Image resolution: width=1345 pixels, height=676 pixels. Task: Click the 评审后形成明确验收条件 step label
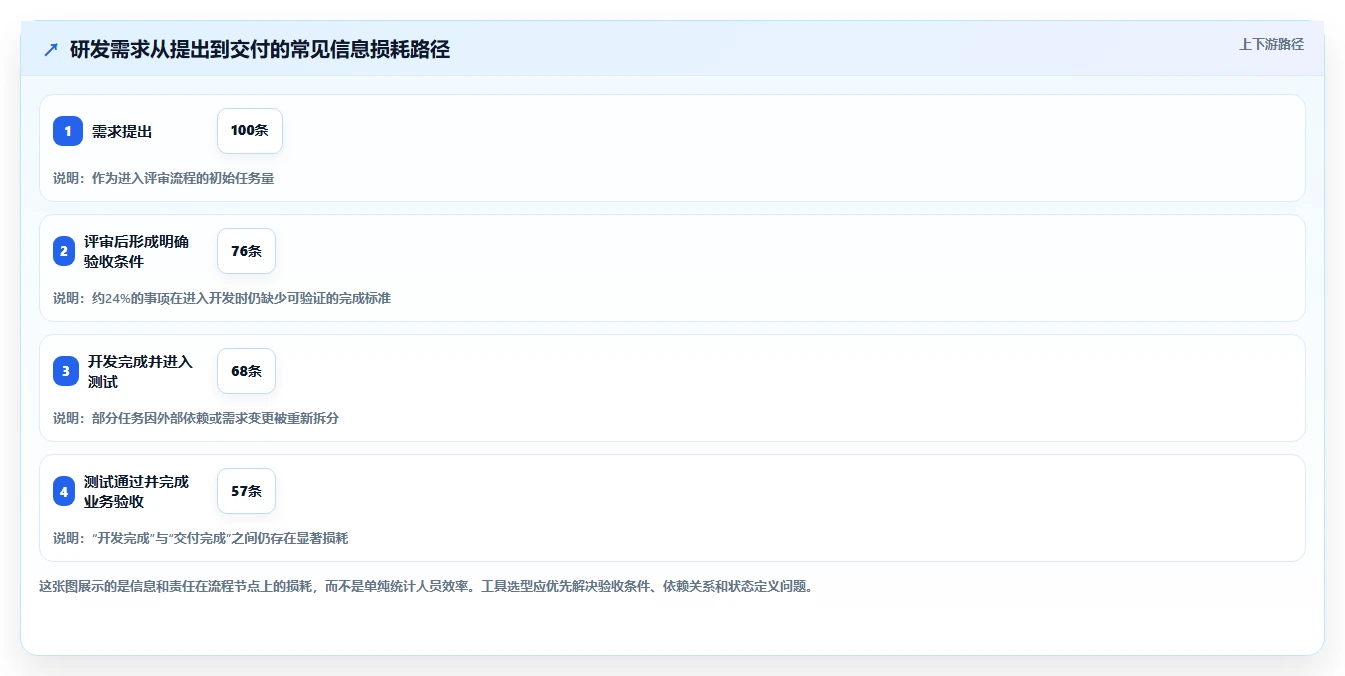coord(136,251)
